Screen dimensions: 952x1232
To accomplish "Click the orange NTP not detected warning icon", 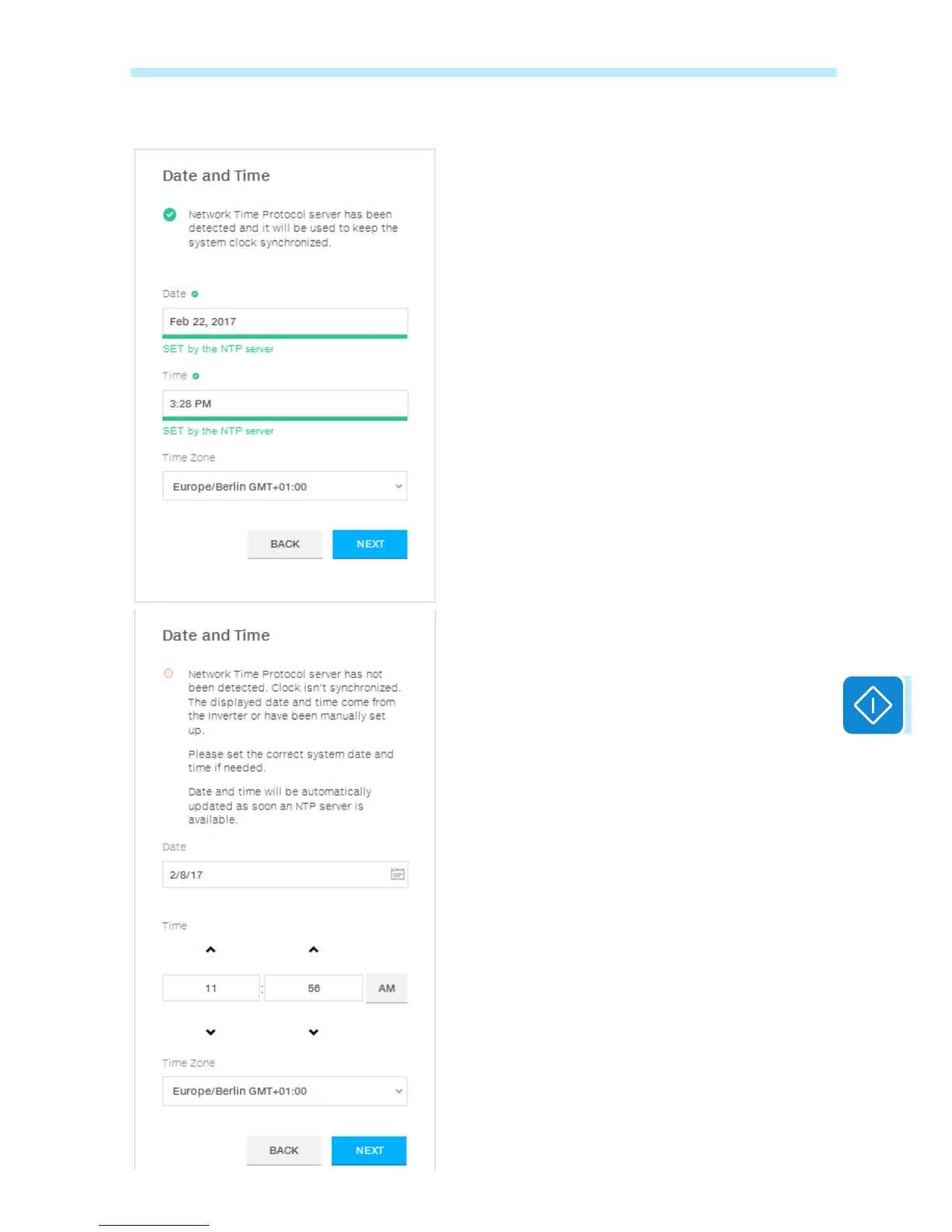I will (169, 674).
